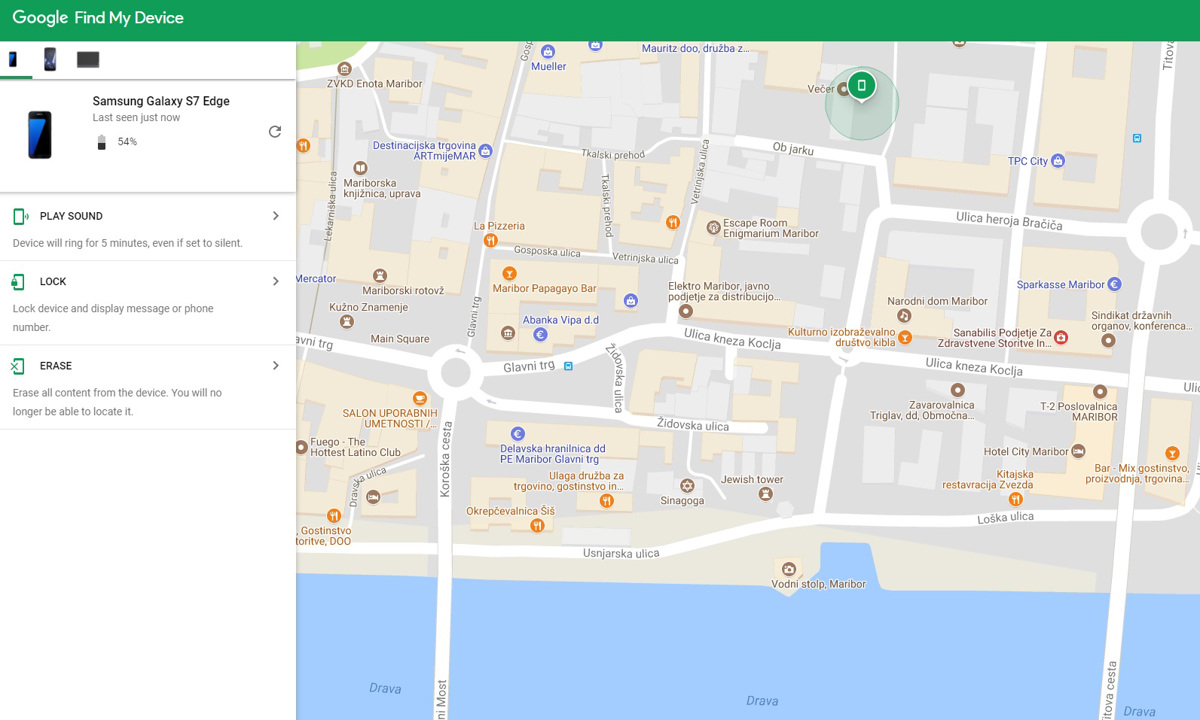Screen dimensions: 1200x720
Task: Expand the Erase option chevron
Action: click(276, 366)
